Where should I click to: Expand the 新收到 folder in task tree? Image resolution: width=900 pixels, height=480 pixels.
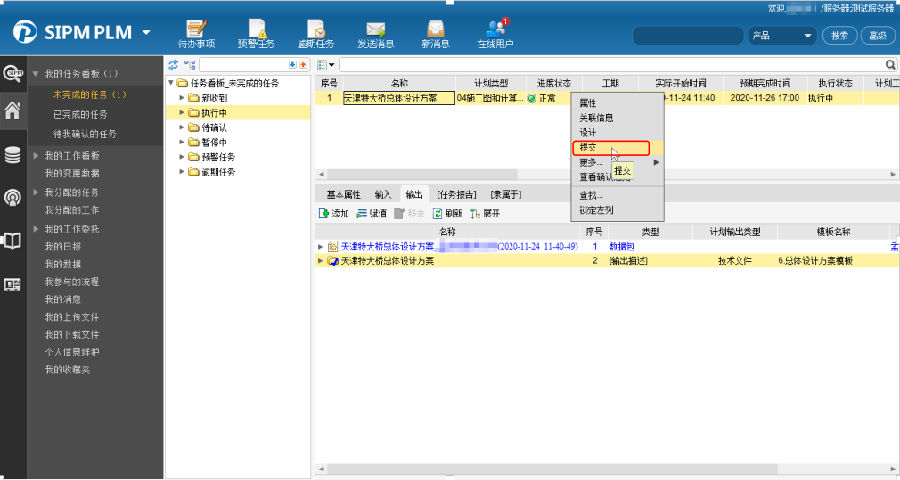[182, 98]
